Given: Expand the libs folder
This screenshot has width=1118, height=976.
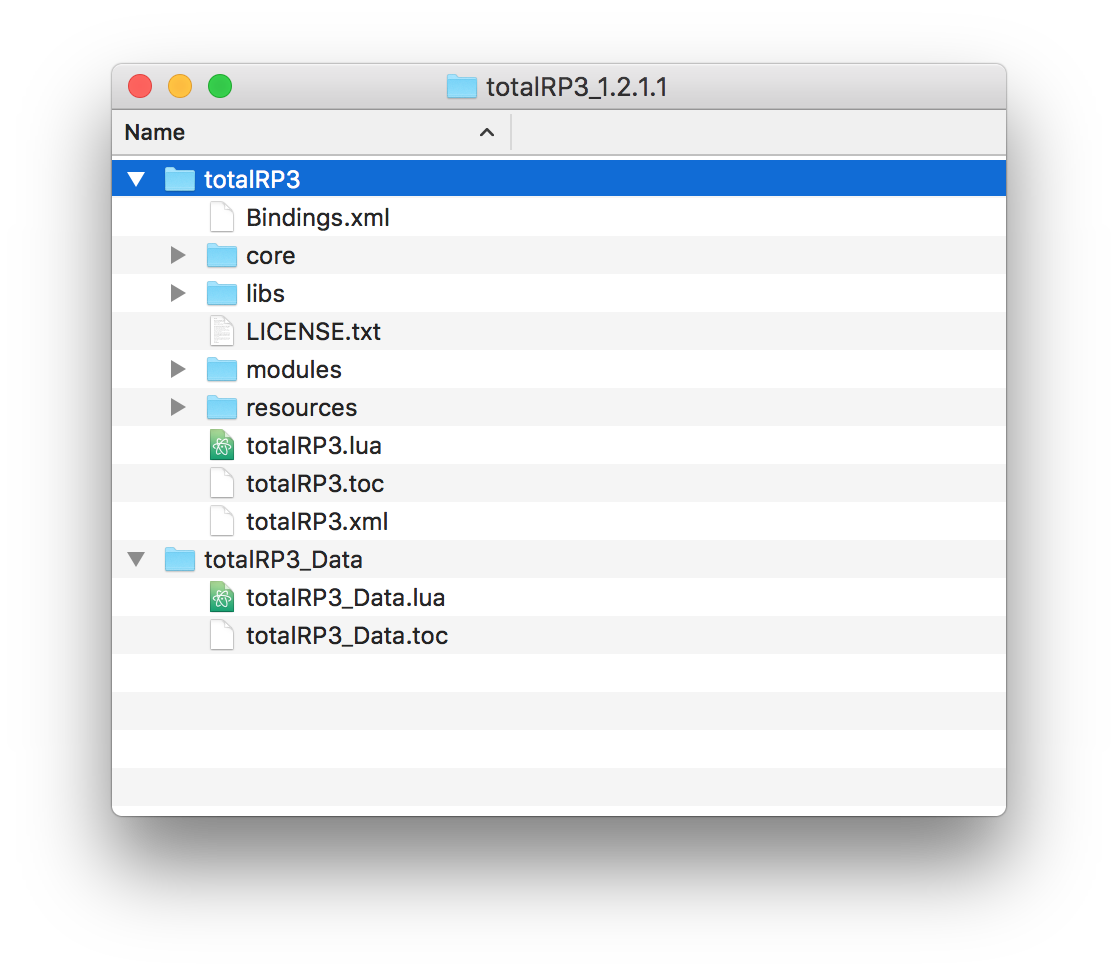Looking at the screenshot, I should (x=177, y=293).
